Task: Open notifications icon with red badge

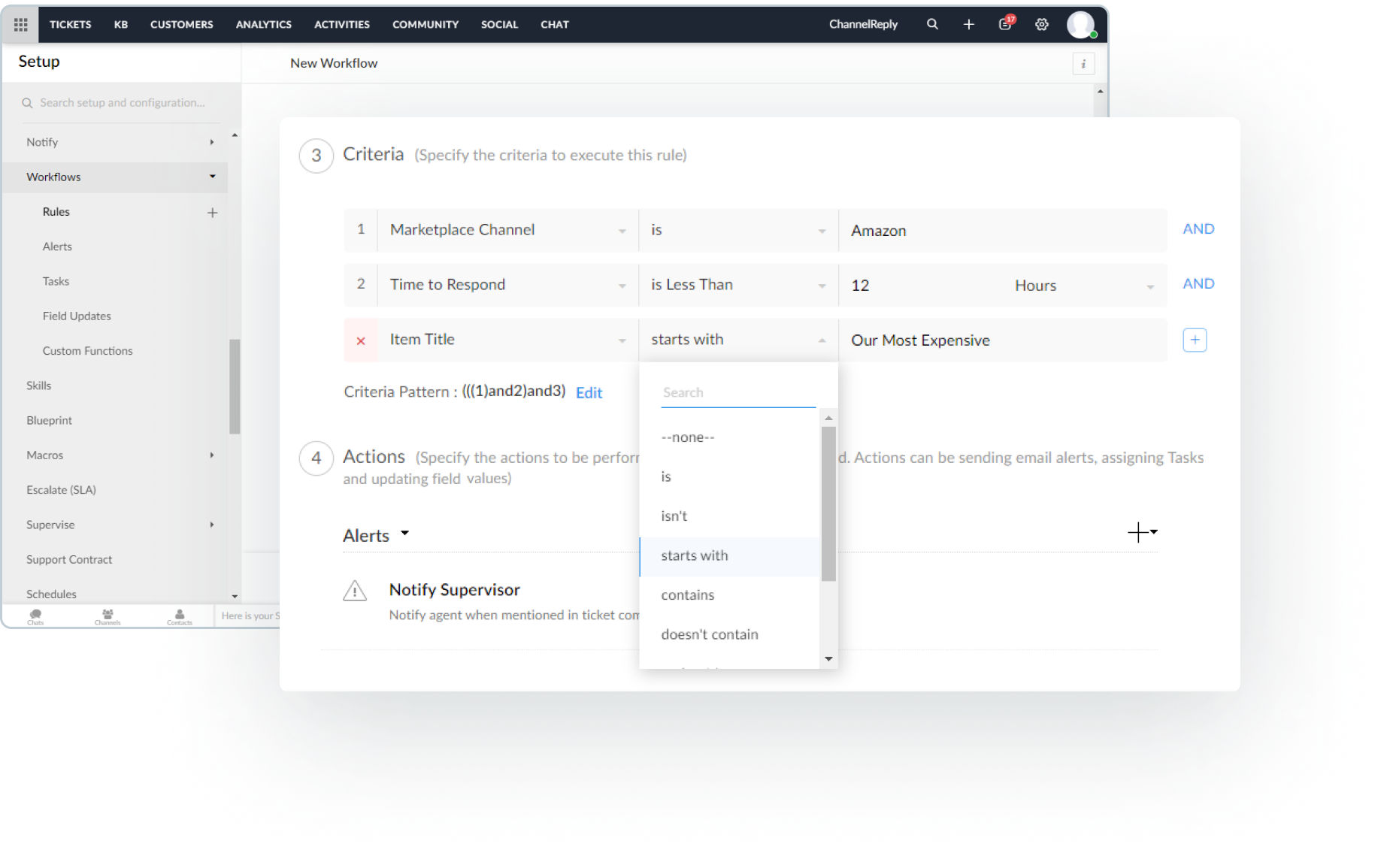Action: [x=1006, y=23]
